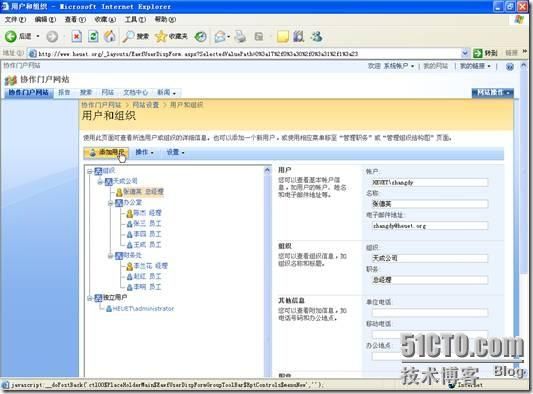The image size is (533, 394).
Task: Click the Edit page toolbar icon
Action: click(259, 37)
